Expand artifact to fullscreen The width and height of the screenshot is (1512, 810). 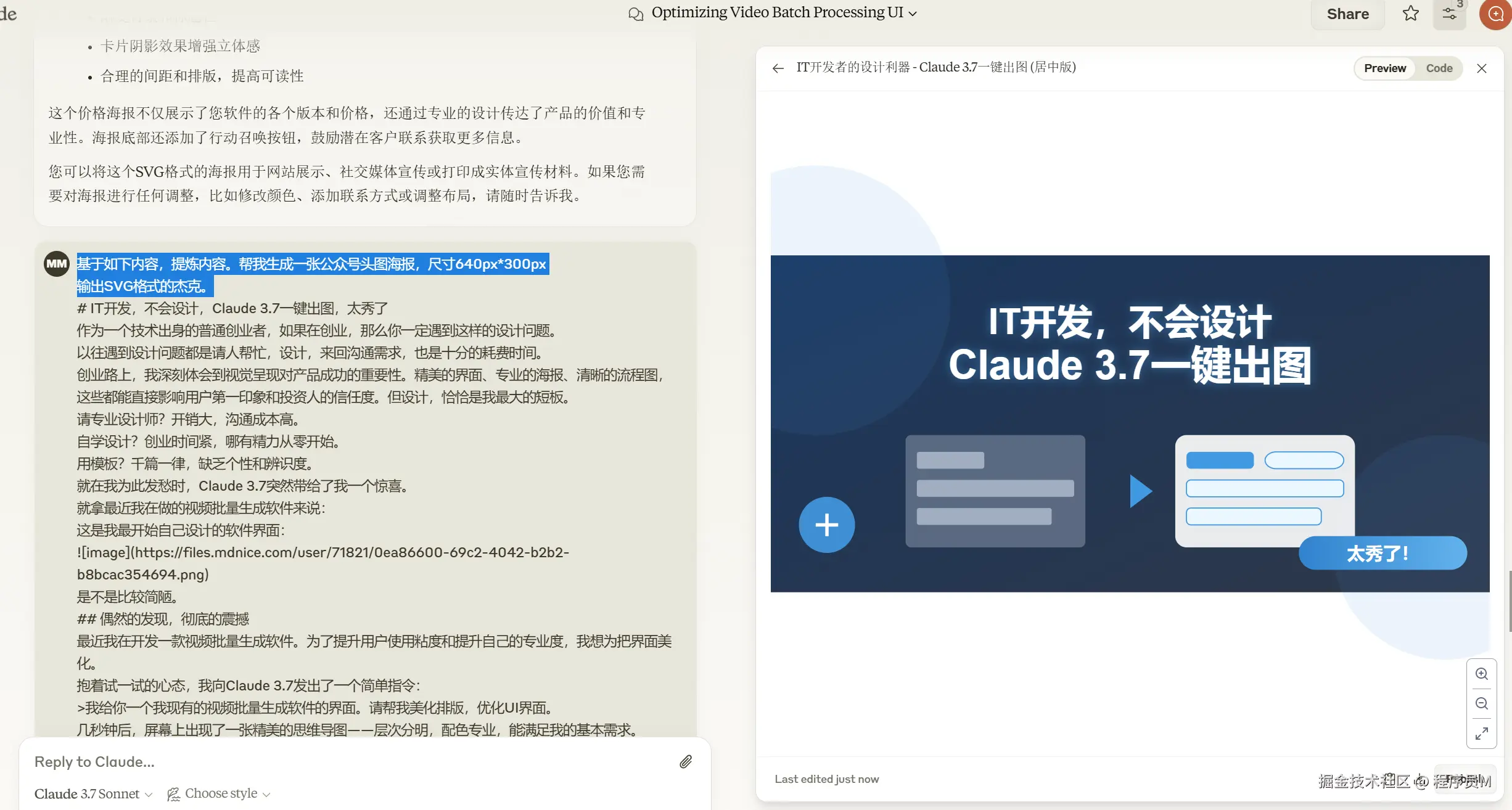tap(1481, 733)
